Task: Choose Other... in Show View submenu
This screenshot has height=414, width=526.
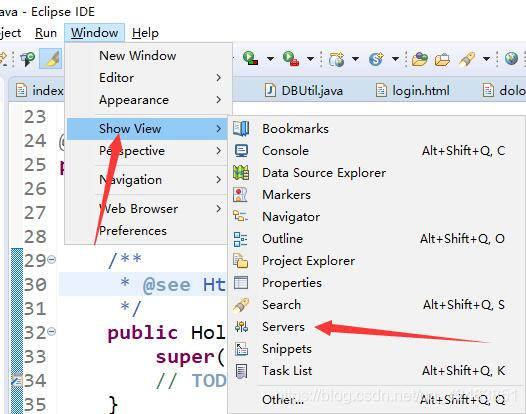Action: pyautogui.click(x=376, y=400)
